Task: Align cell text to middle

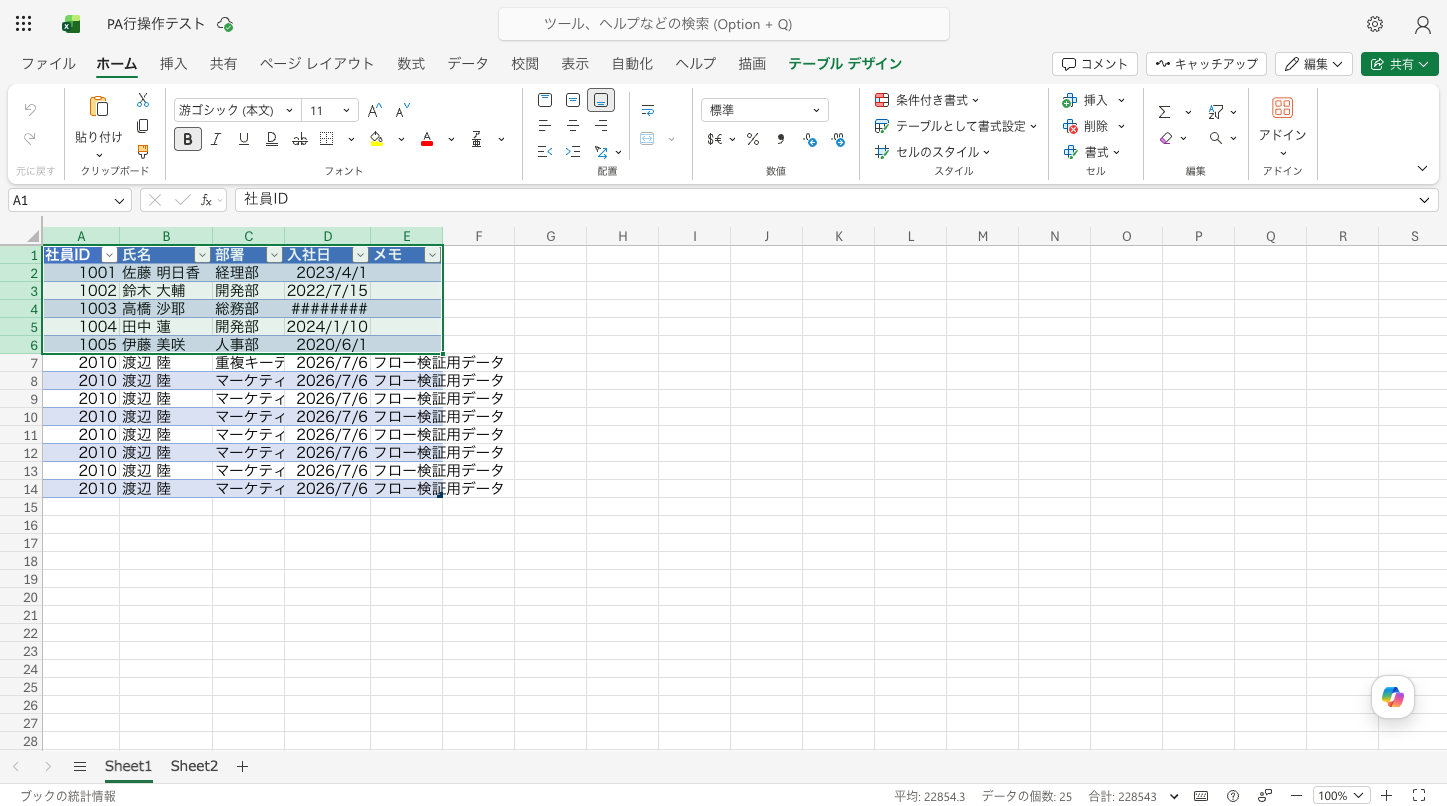Action: pos(573,100)
